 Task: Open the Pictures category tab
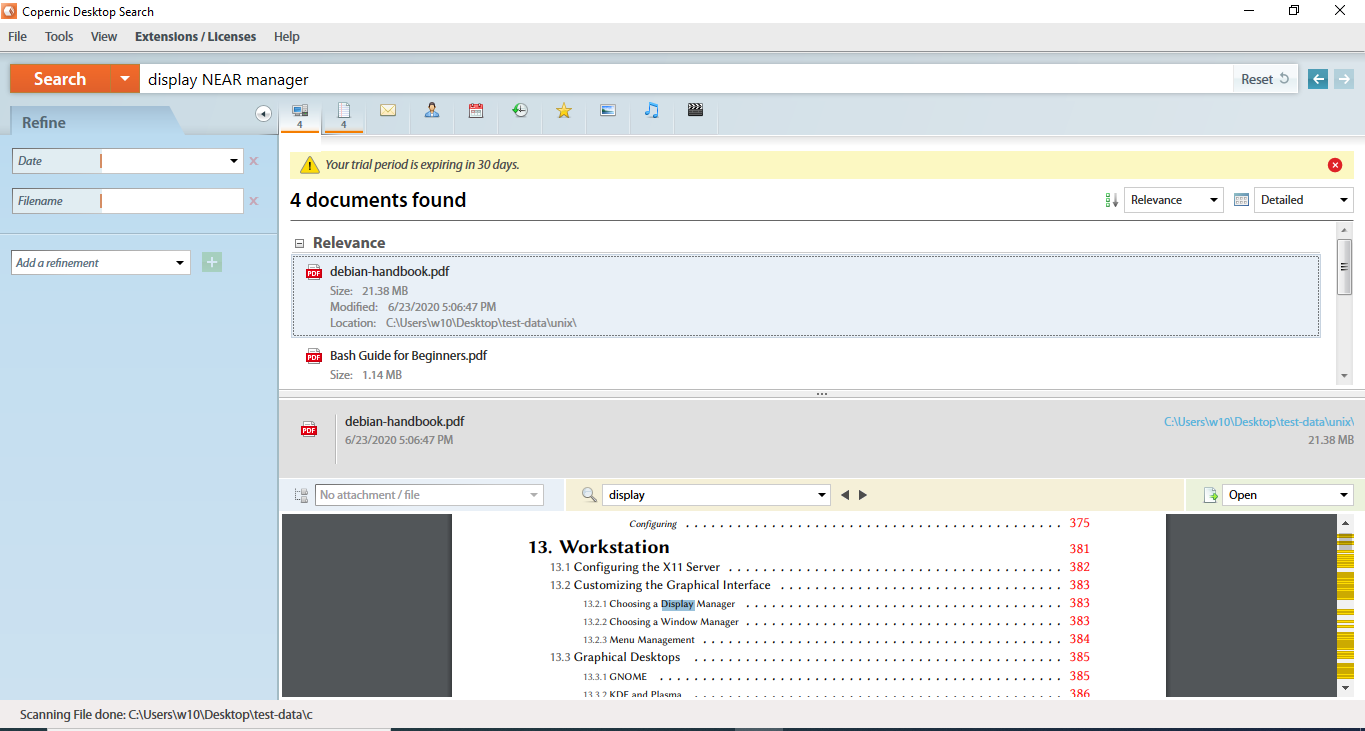click(608, 111)
